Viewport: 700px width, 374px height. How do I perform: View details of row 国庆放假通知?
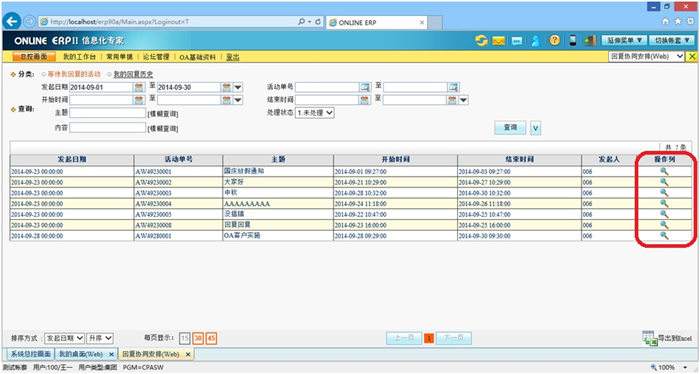(664, 171)
